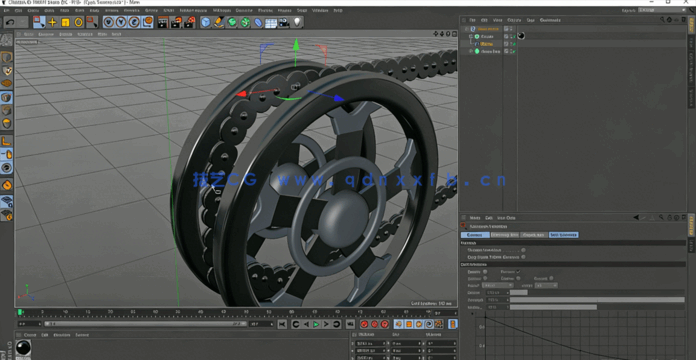Click Render to Picture Viewer
This screenshot has height=360, width=696.
coord(176,22)
